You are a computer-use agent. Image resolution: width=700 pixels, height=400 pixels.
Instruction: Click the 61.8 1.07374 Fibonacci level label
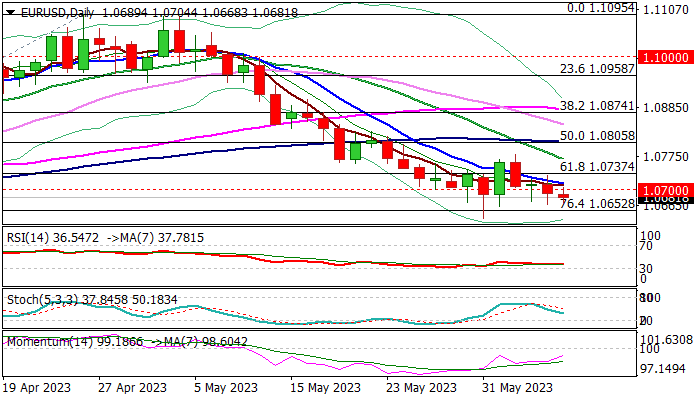[595, 167]
